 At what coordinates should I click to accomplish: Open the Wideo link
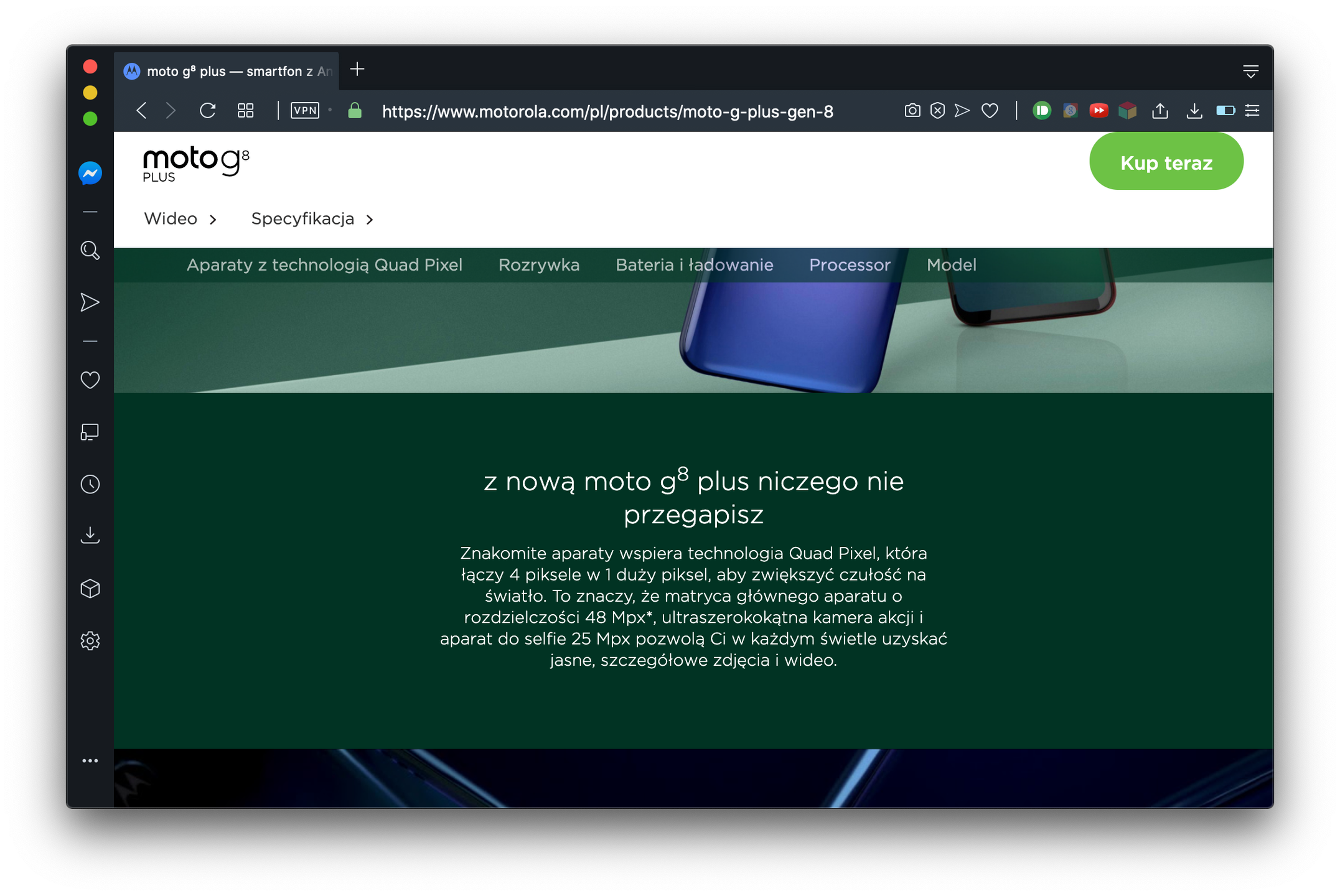coord(171,219)
